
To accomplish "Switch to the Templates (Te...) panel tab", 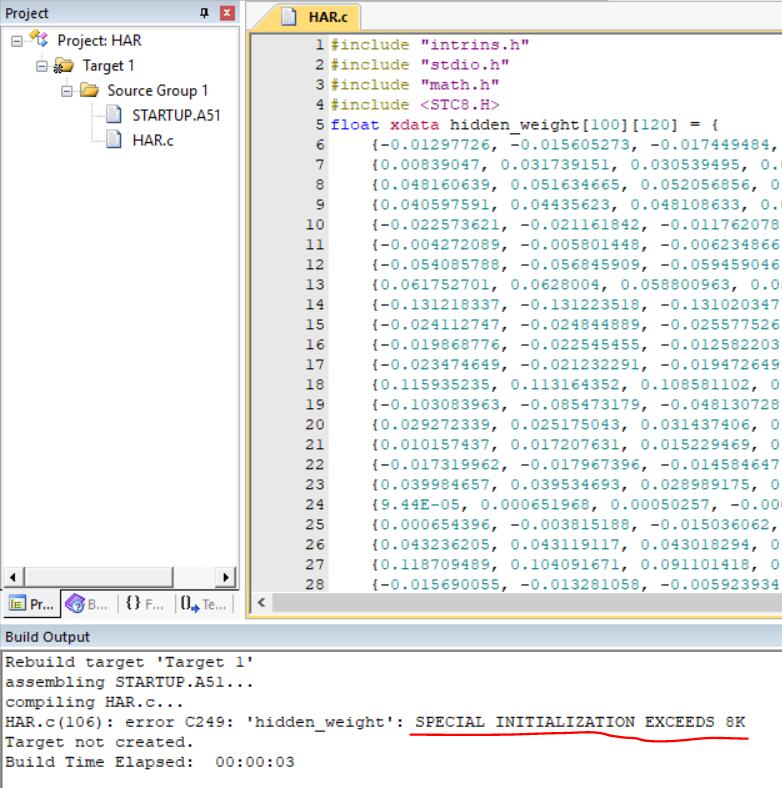I will (x=203, y=604).
